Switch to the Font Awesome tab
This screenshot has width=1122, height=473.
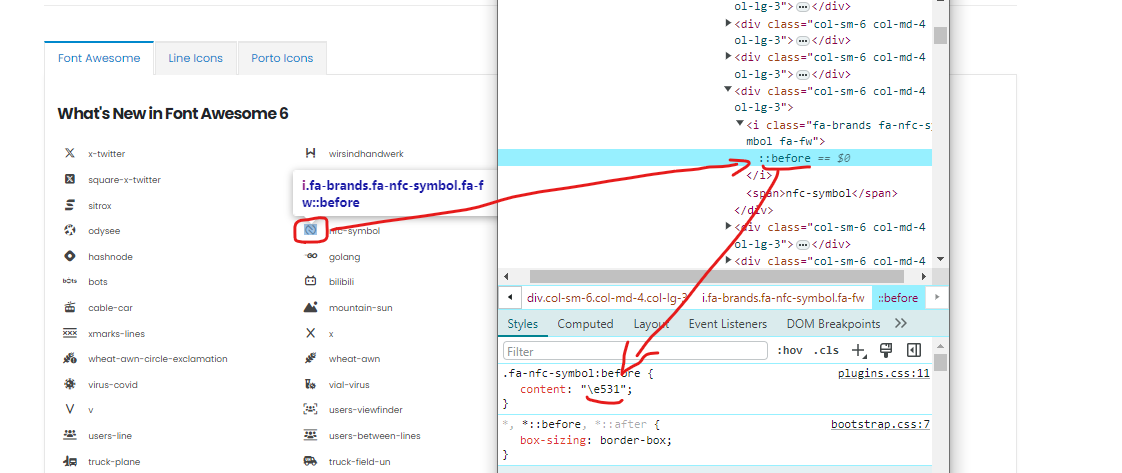99,58
